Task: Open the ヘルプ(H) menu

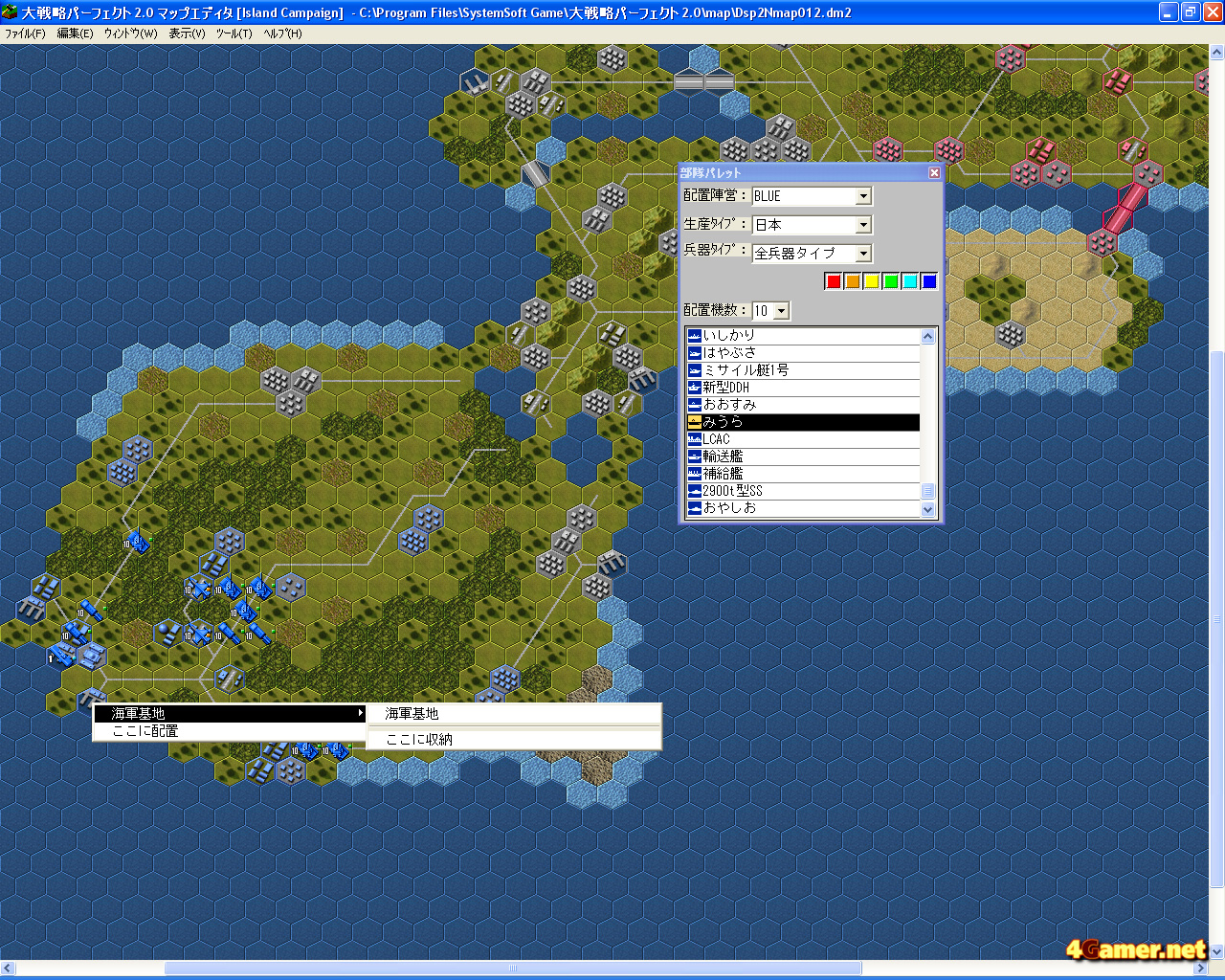Action: click(282, 33)
